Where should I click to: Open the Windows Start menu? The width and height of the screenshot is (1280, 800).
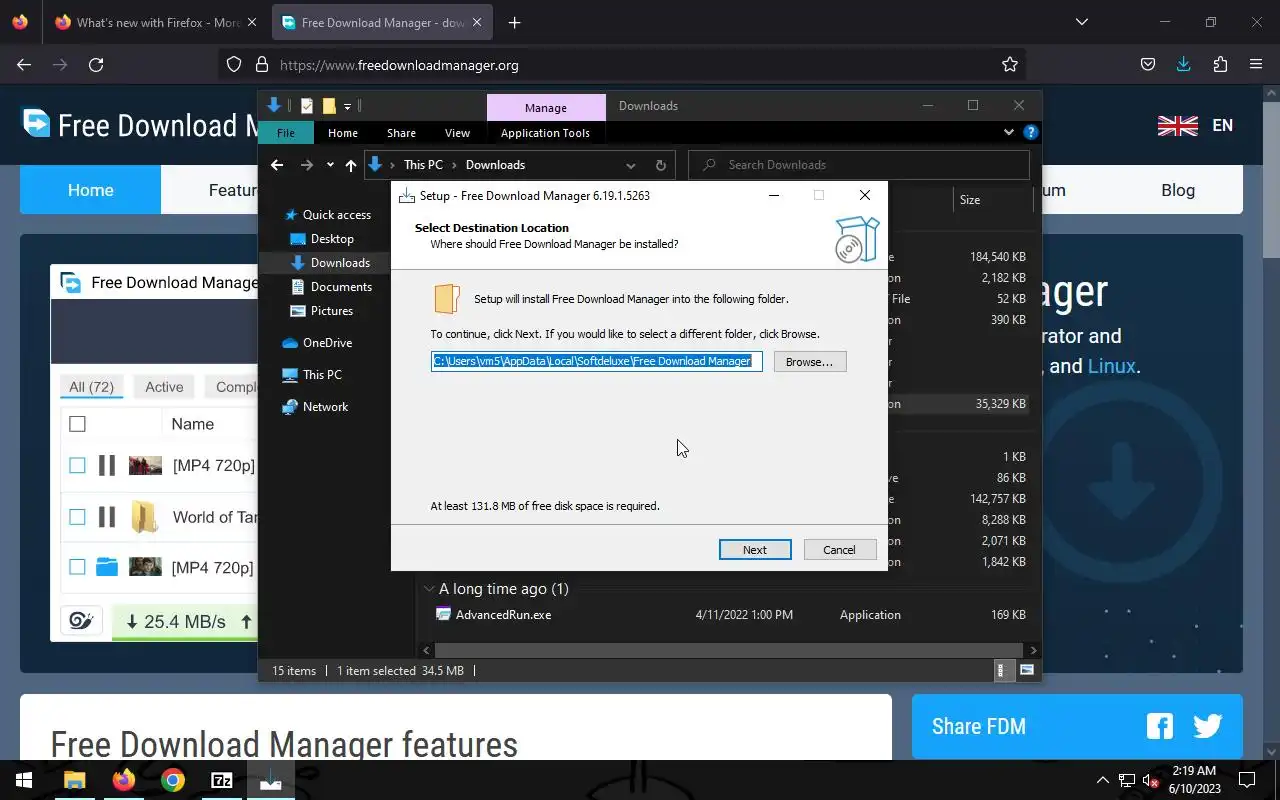coord(24,780)
